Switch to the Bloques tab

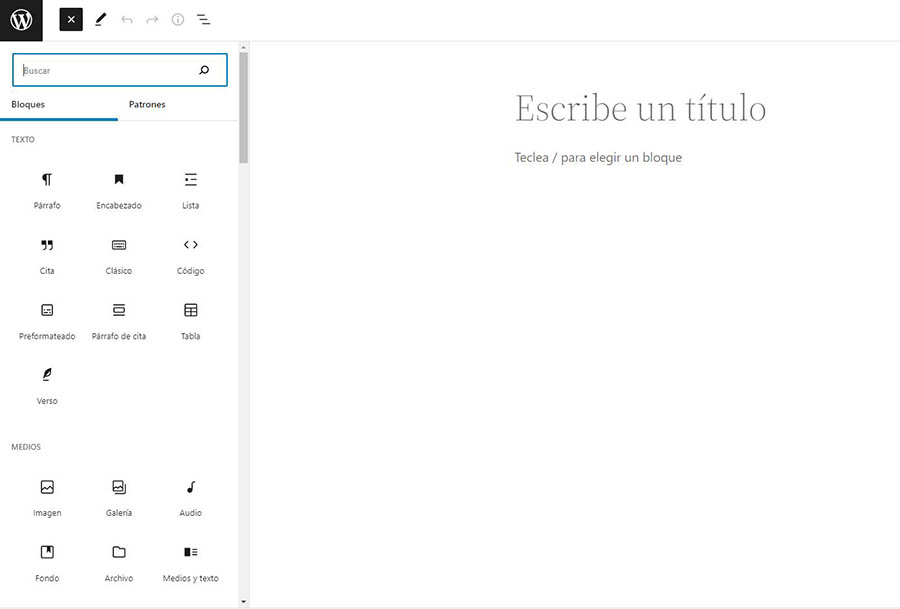click(28, 105)
